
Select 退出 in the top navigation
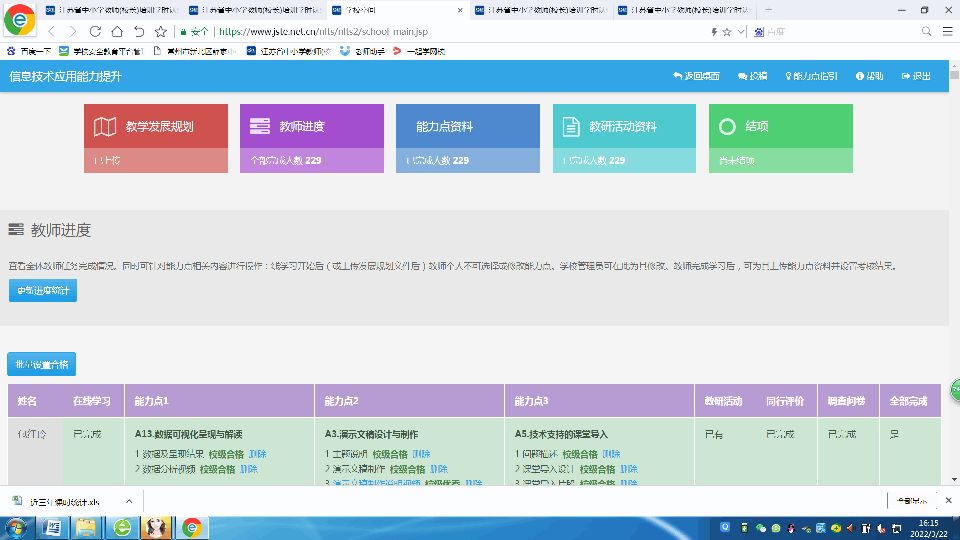915,76
